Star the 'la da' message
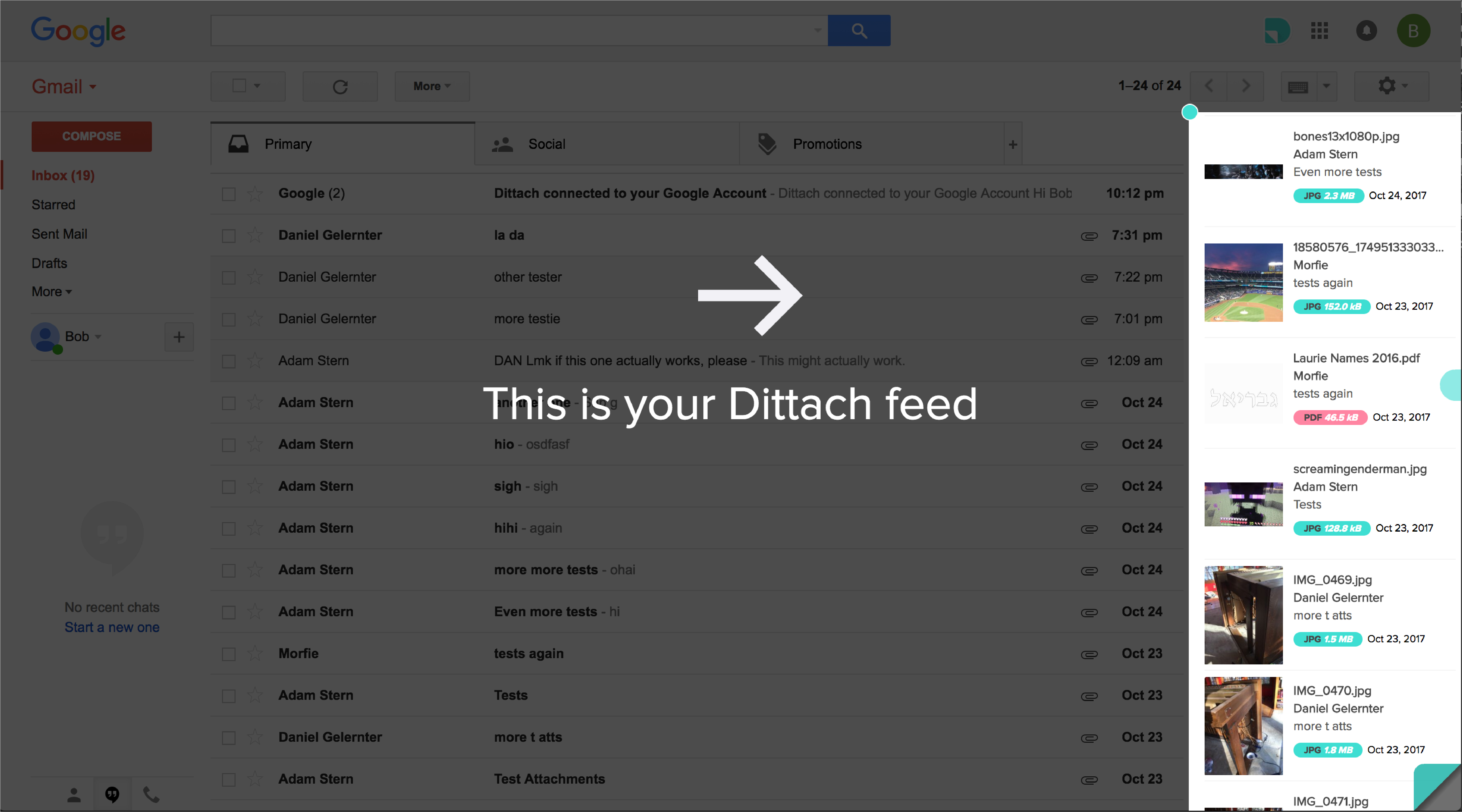The height and width of the screenshot is (812, 1462). coord(255,235)
